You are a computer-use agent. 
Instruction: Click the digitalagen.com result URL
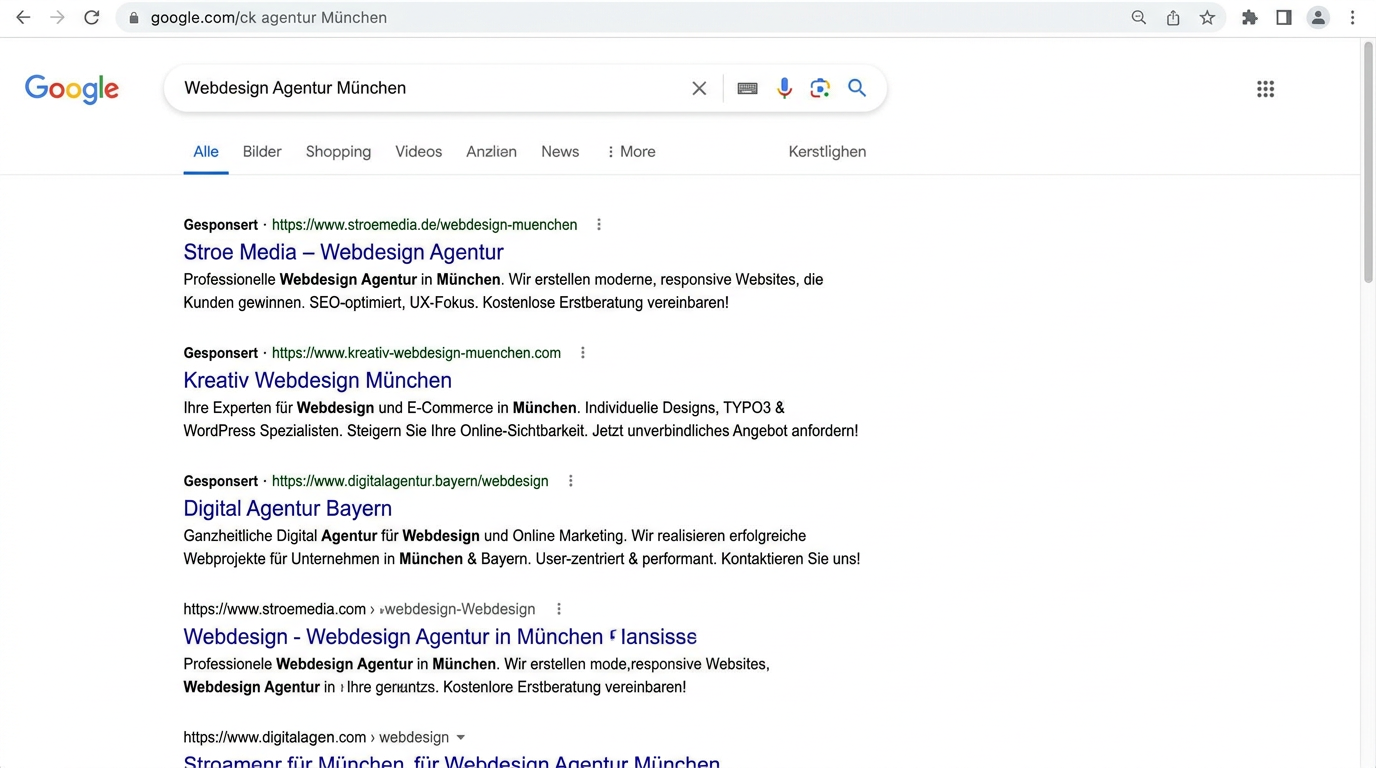pos(316,738)
